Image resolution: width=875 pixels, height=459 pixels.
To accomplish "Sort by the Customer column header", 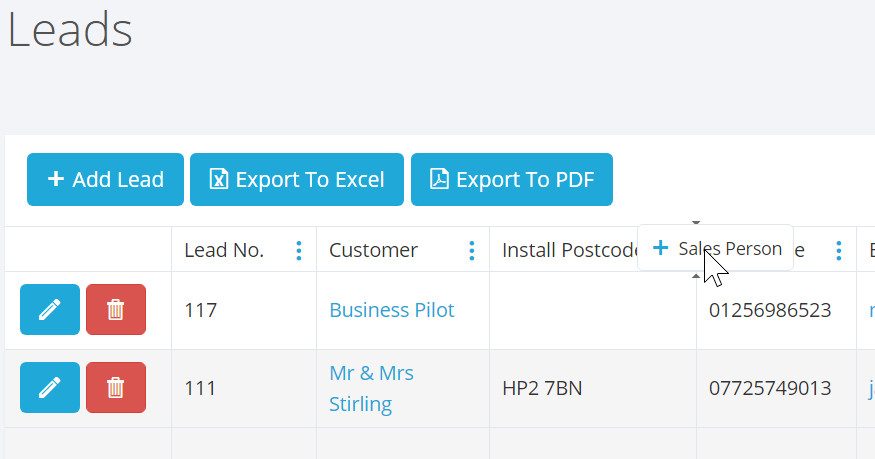I will (x=373, y=250).
